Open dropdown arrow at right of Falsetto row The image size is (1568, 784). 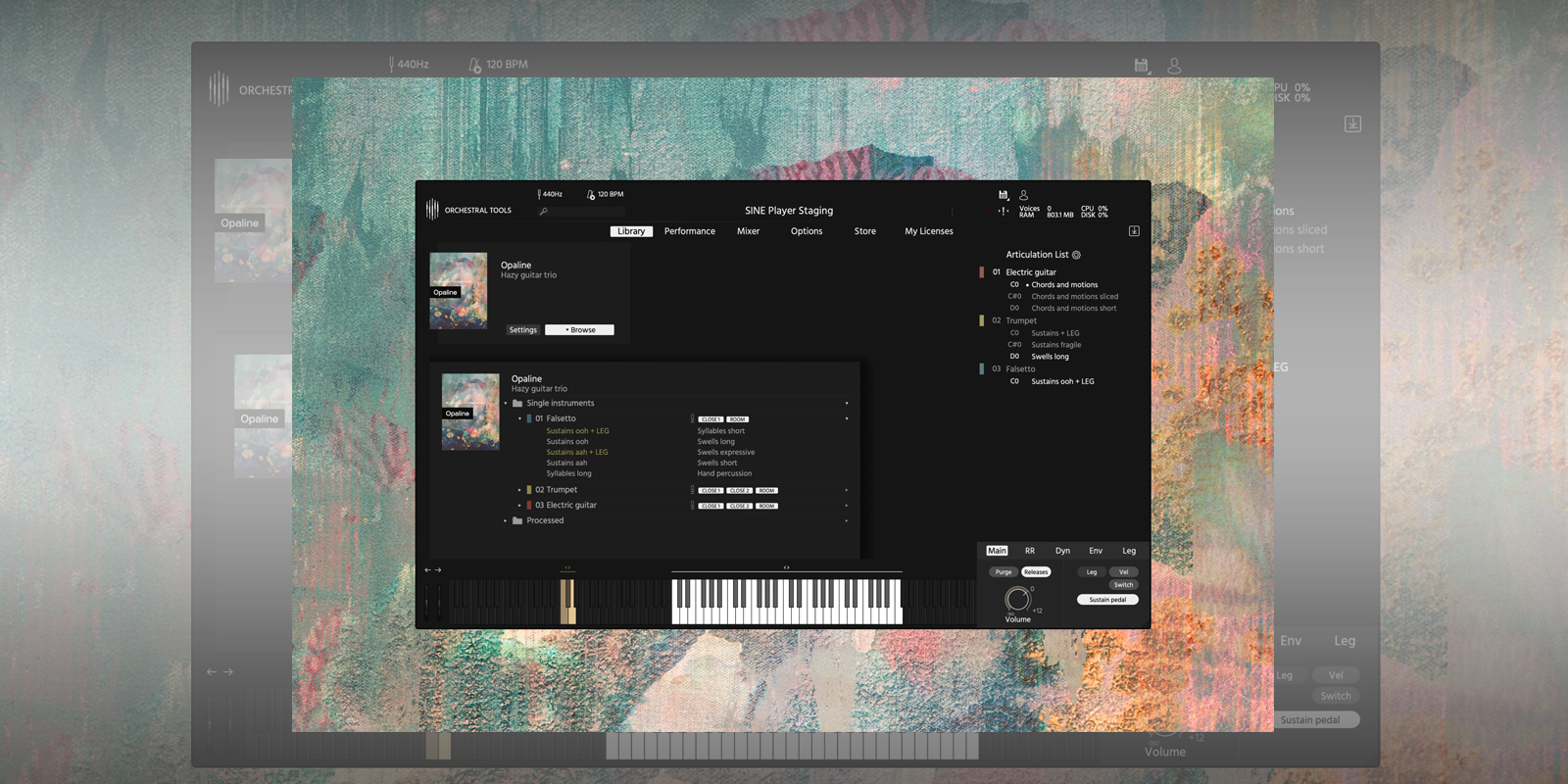[847, 418]
